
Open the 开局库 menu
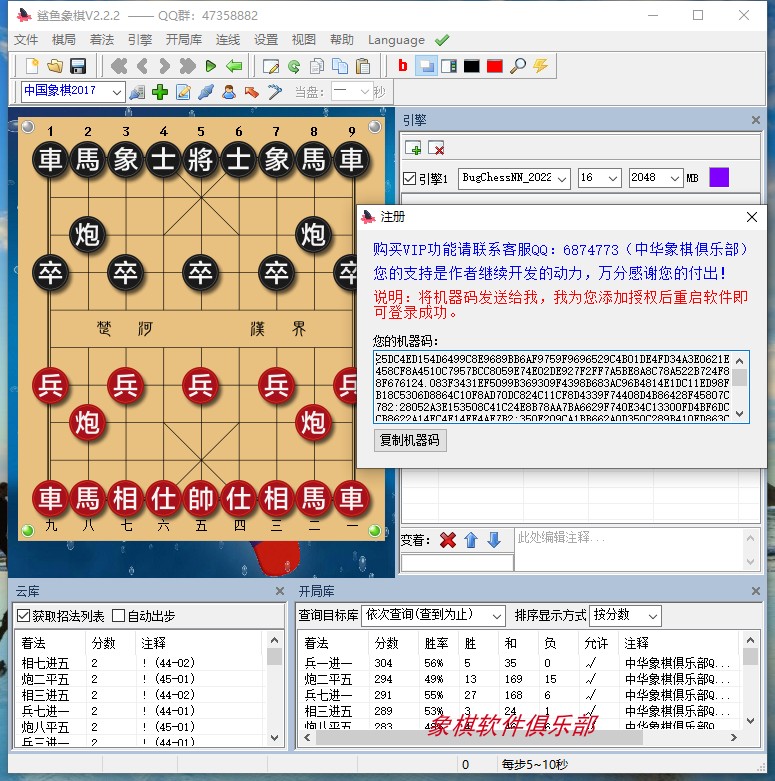pyautogui.click(x=184, y=40)
